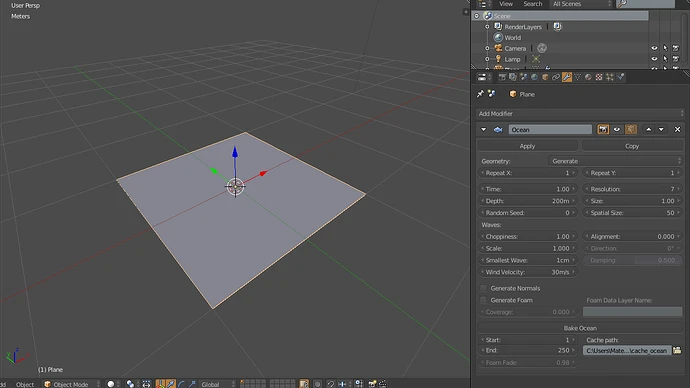Open the Object Mode selector
Viewport: 690px width, 388px height.
(x=71, y=384)
